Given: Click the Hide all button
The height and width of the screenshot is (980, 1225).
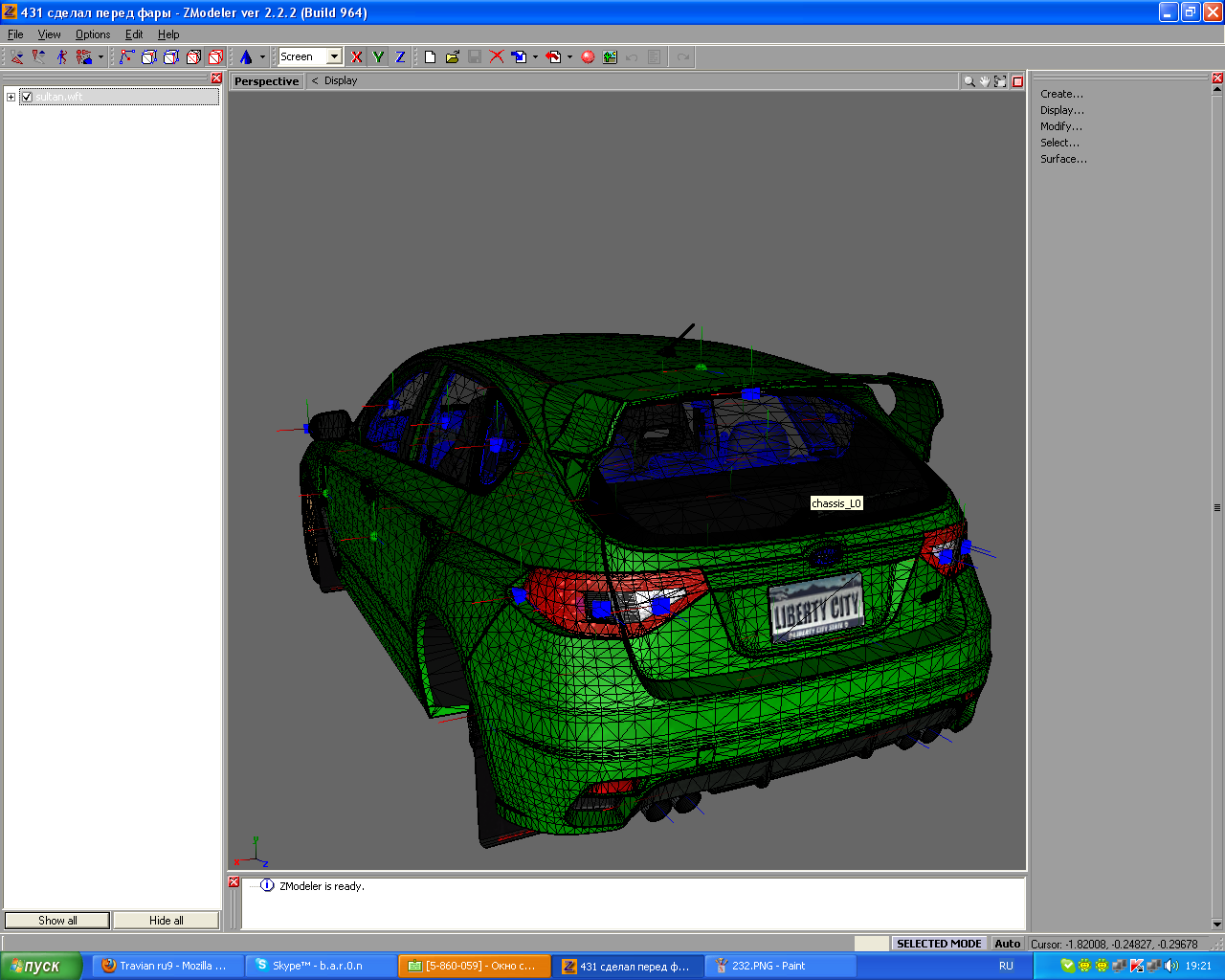Looking at the screenshot, I should 166,921.
